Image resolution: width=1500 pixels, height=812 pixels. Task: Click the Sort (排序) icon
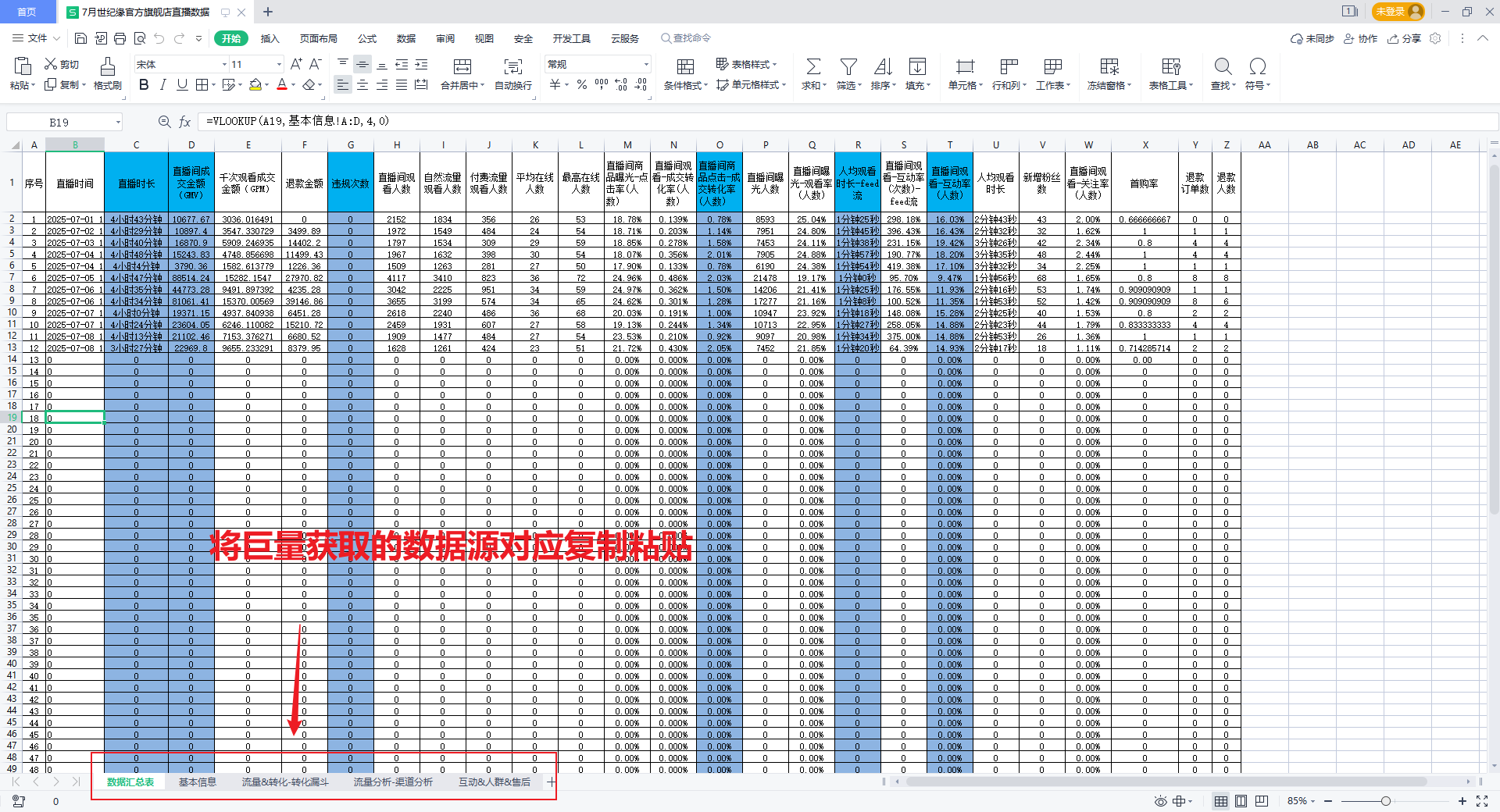pos(883,67)
